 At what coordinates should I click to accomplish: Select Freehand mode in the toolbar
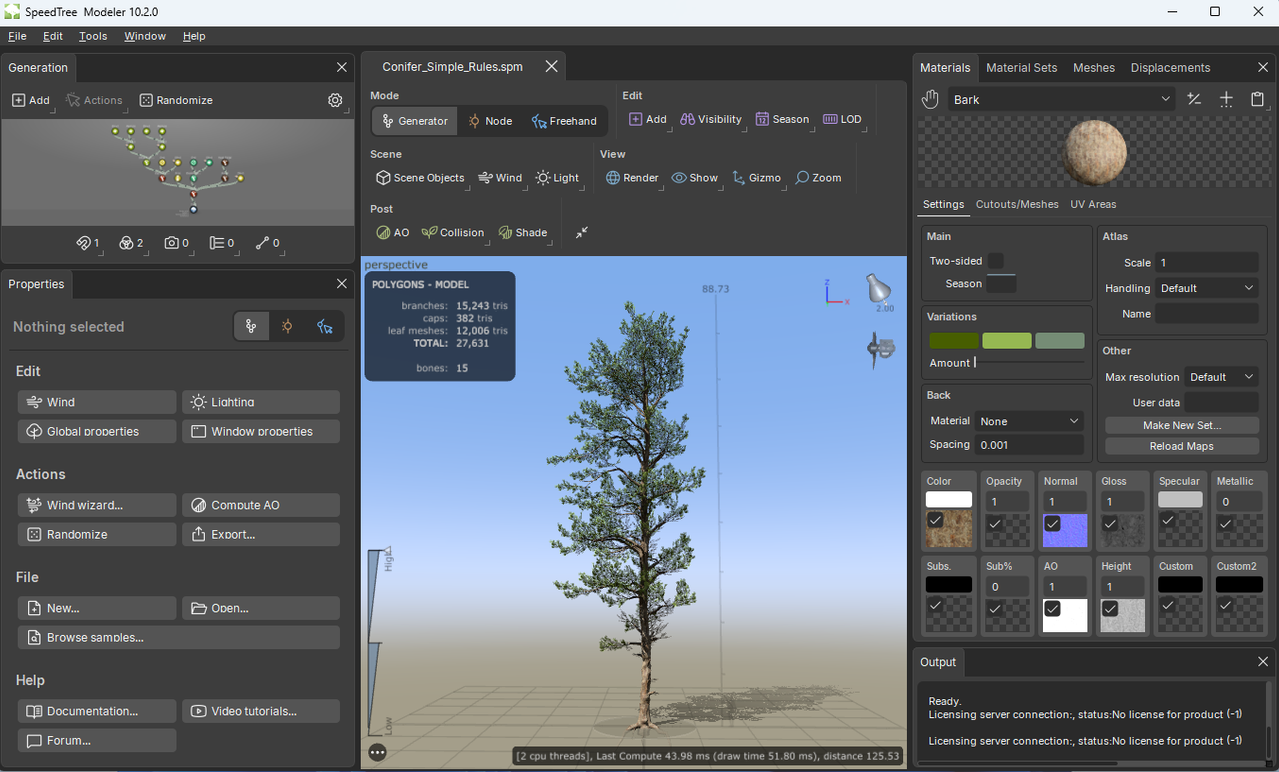[565, 121]
